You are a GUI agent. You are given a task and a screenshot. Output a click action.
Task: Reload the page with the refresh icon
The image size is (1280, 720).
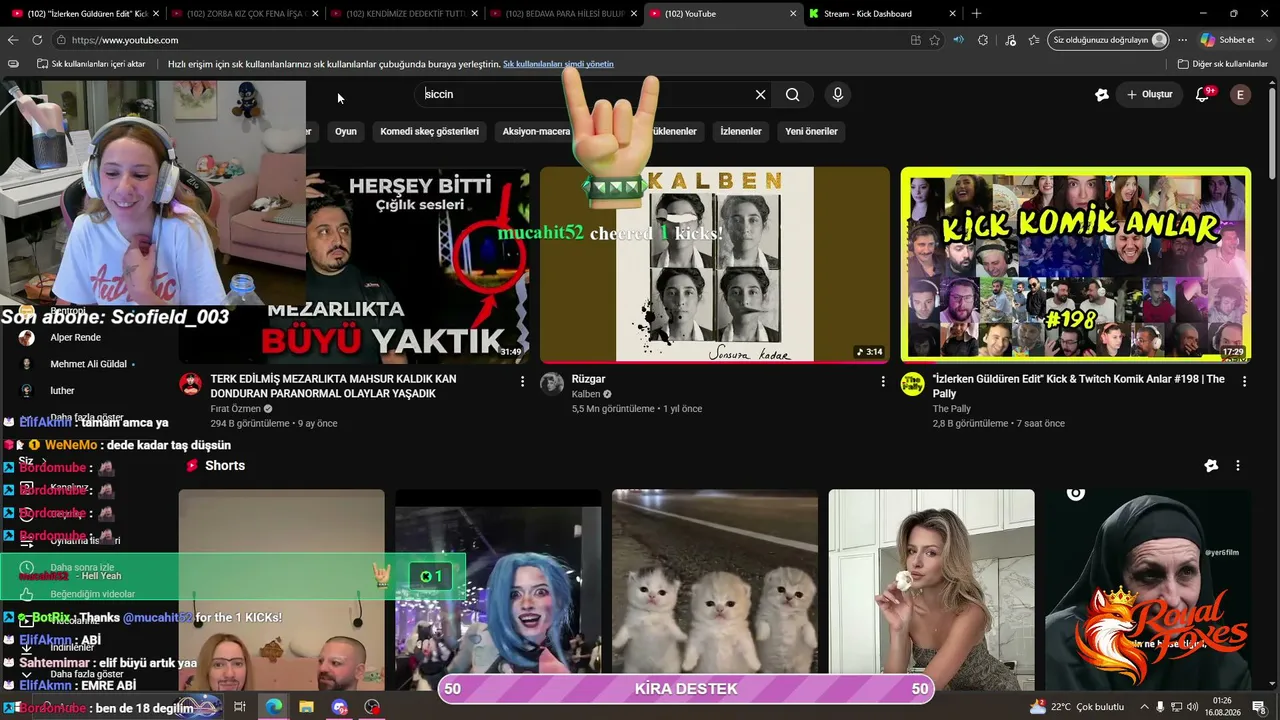click(x=37, y=40)
